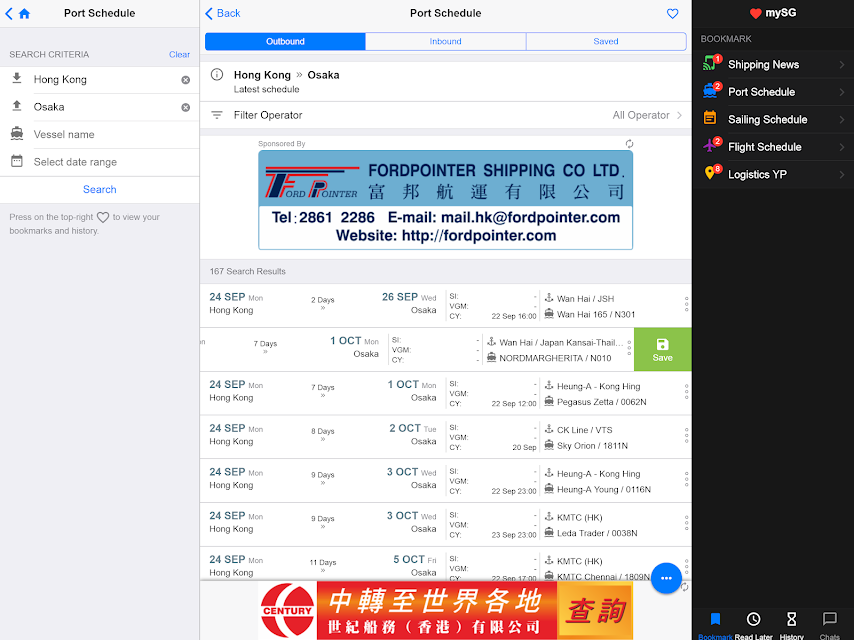The height and width of the screenshot is (640, 854).
Task: Clear the Osaka destination field
Action: coord(186,107)
